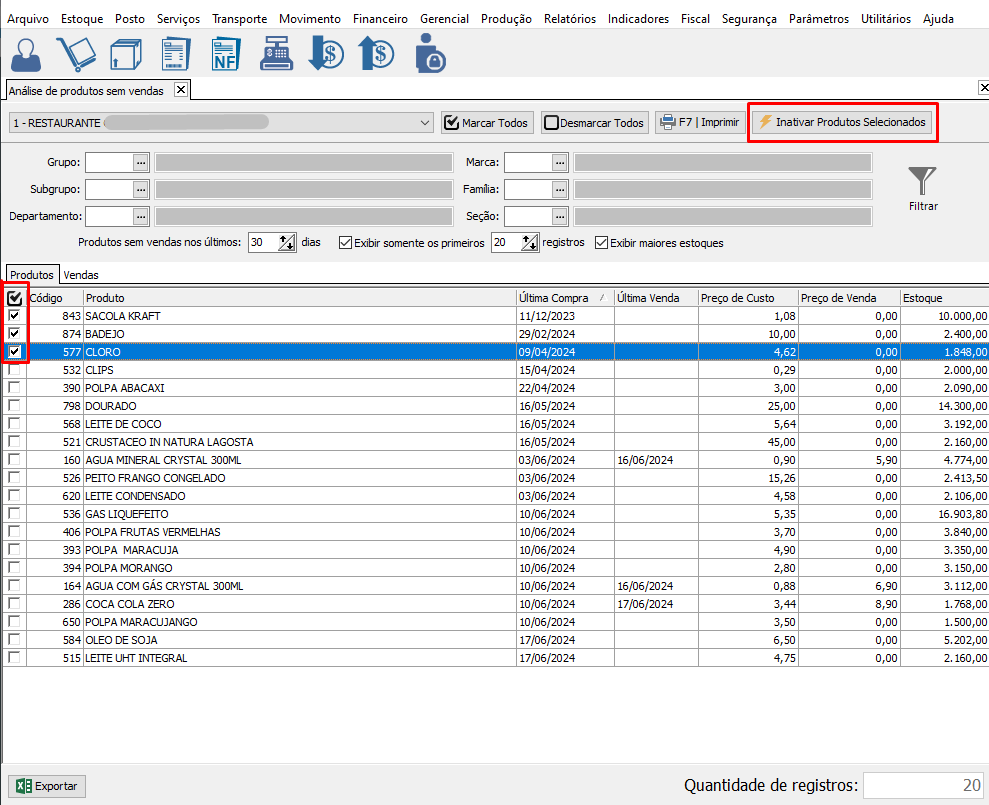
Task: Open the product box toolbar icon
Action: (124, 54)
